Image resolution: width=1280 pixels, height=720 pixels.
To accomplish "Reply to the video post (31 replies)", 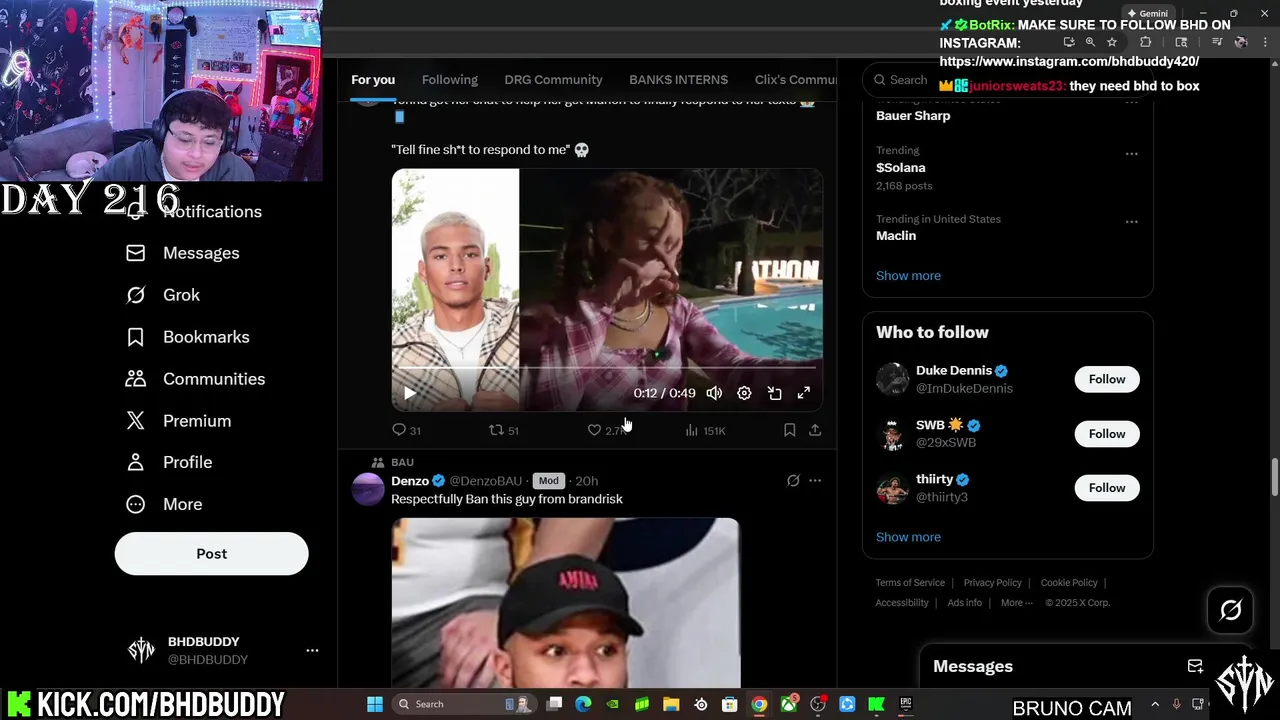I will click(406, 430).
